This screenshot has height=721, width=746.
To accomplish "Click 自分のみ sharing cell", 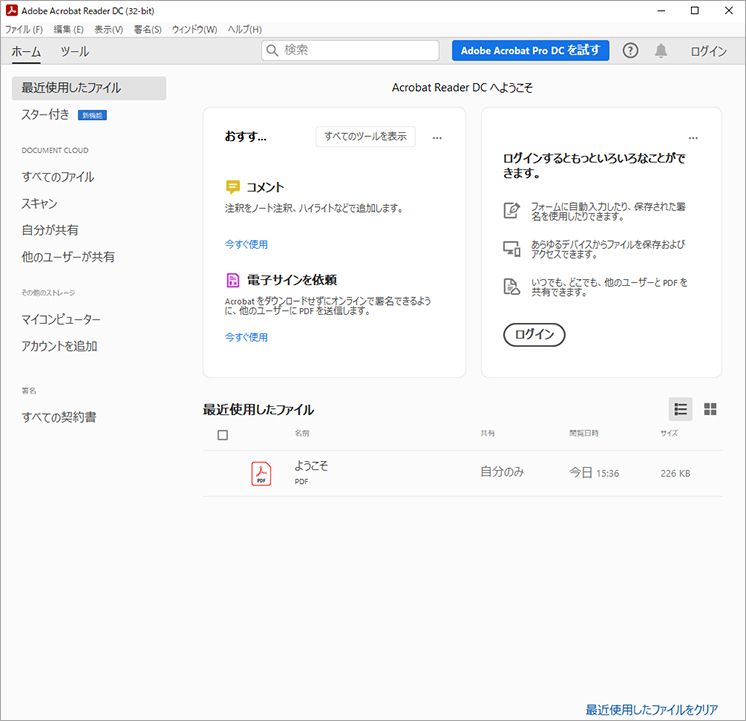I will [502, 472].
